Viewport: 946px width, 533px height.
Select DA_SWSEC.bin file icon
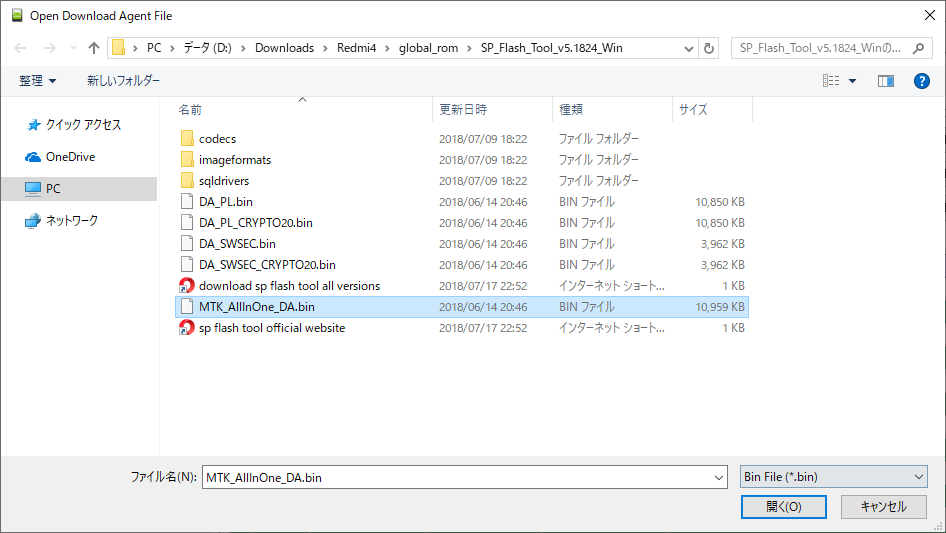click(187, 244)
